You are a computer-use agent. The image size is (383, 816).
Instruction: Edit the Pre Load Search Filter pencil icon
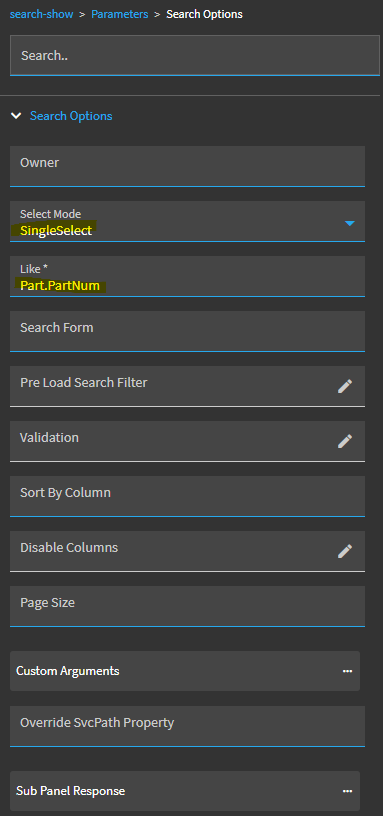click(x=344, y=386)
